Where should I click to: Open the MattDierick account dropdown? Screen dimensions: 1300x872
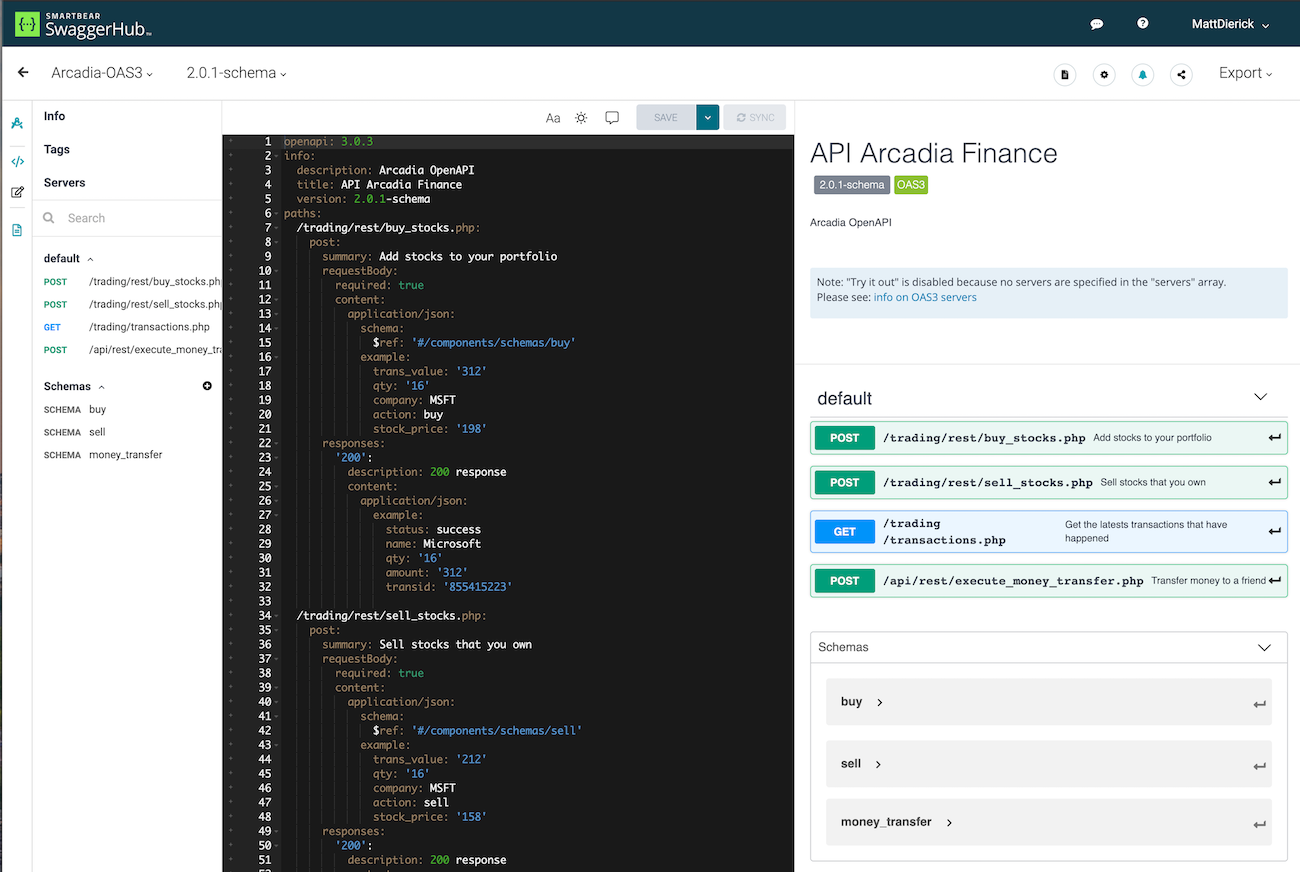point(1231,24)
